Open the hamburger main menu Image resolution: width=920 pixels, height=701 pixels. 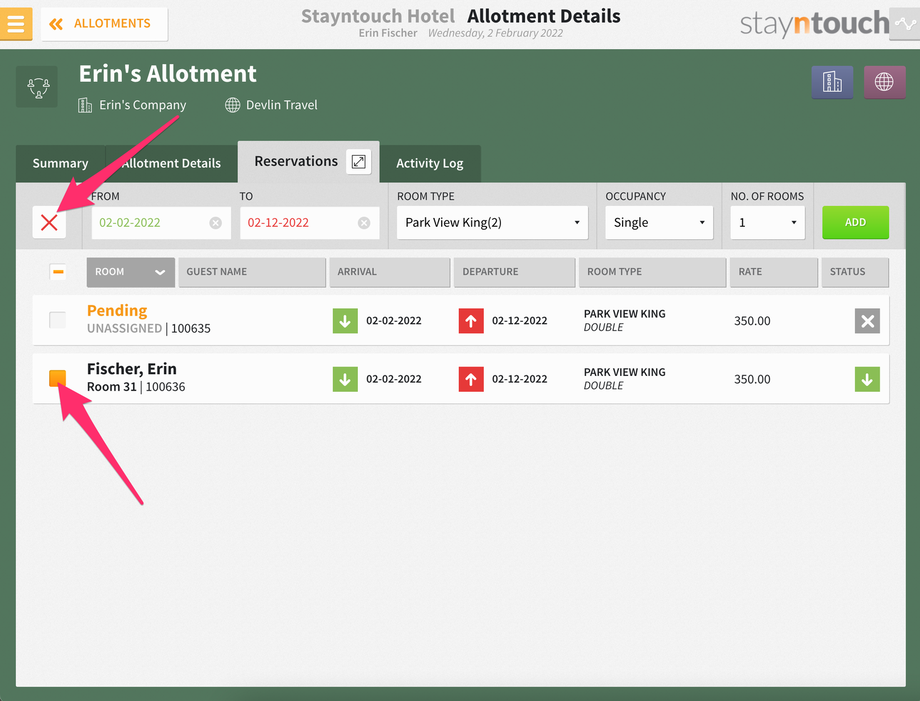tap(16, 23)
